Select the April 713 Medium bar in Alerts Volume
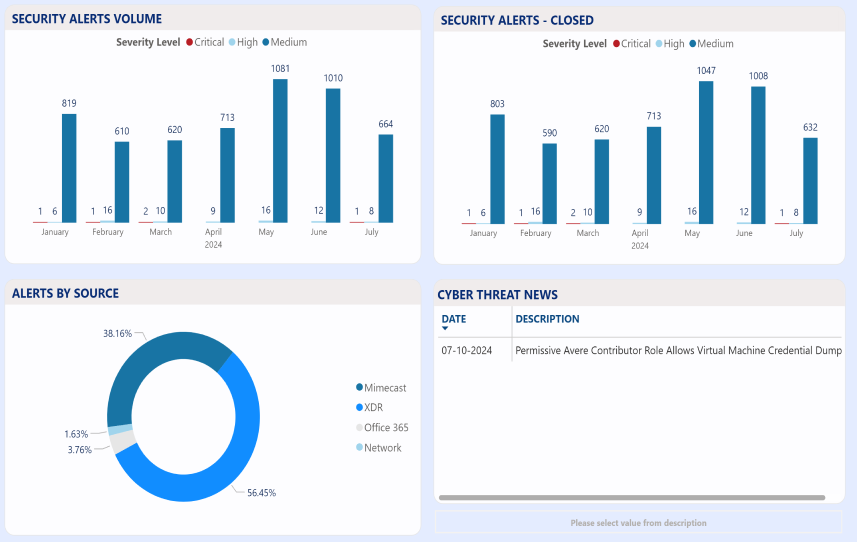Image resolution: width=857 pixels, height=542 pixels. tap(227, 175)
